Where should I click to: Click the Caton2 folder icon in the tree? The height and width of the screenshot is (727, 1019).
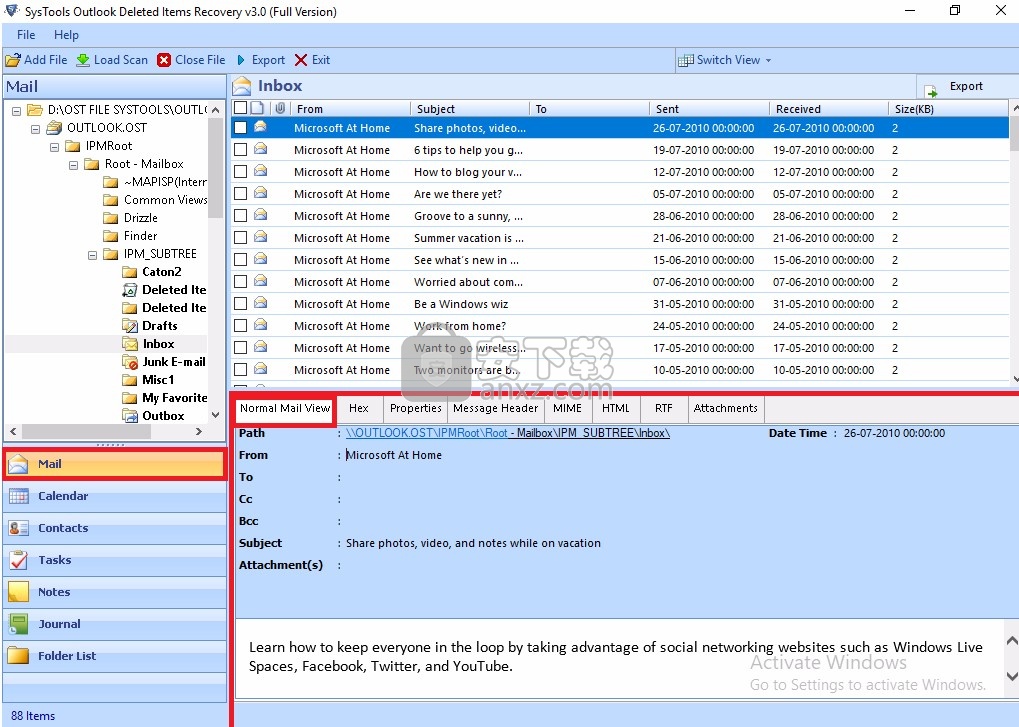click(x=130, y=272)
